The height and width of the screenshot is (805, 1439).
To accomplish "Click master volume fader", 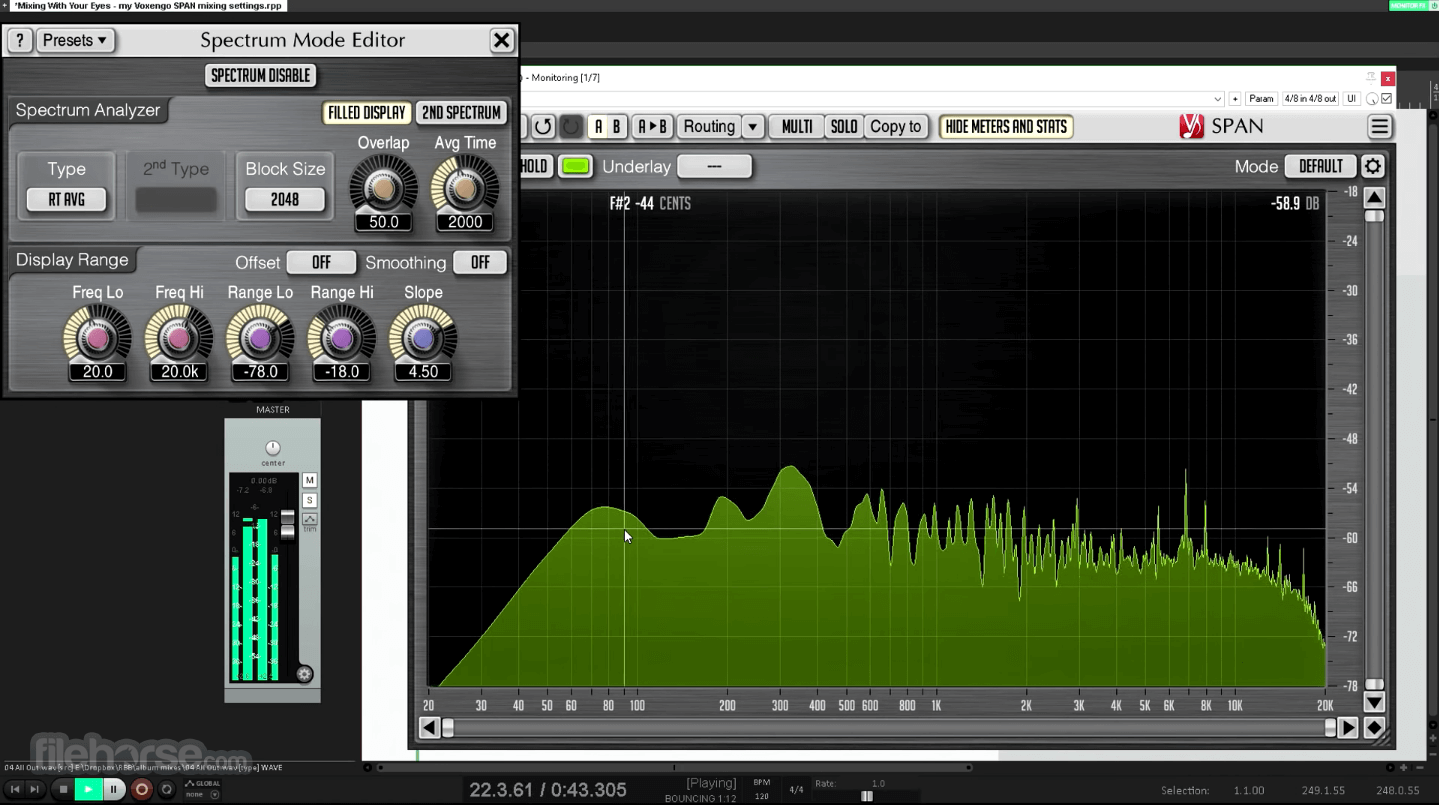I will tap(288, 525).
